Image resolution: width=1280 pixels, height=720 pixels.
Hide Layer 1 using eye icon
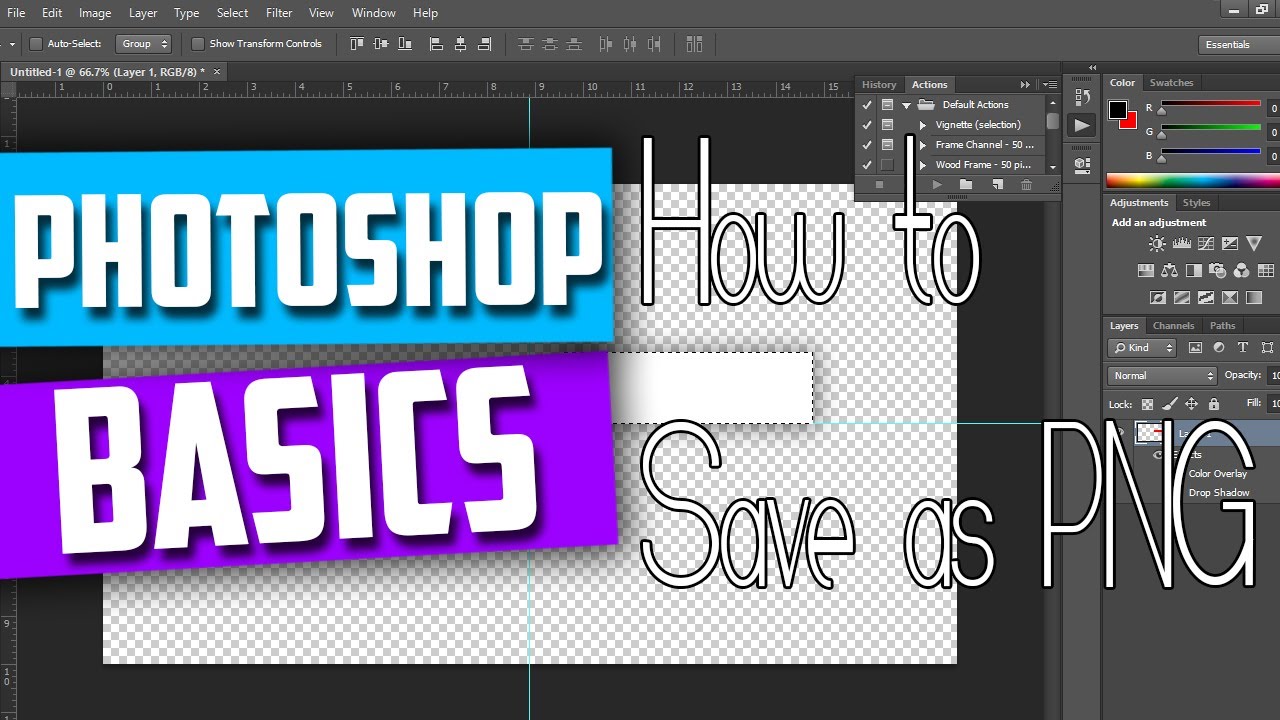click(1121, 433)
